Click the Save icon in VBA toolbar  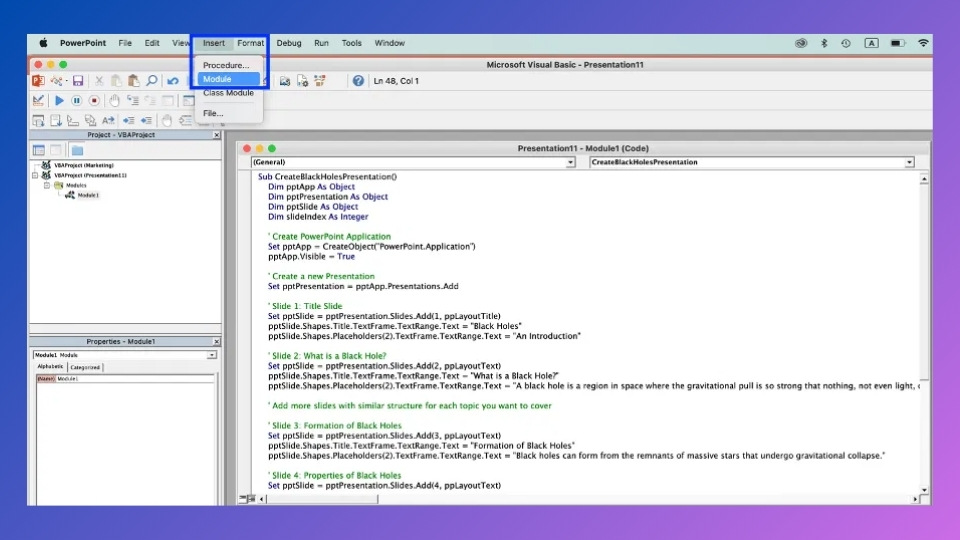point(78,81)
